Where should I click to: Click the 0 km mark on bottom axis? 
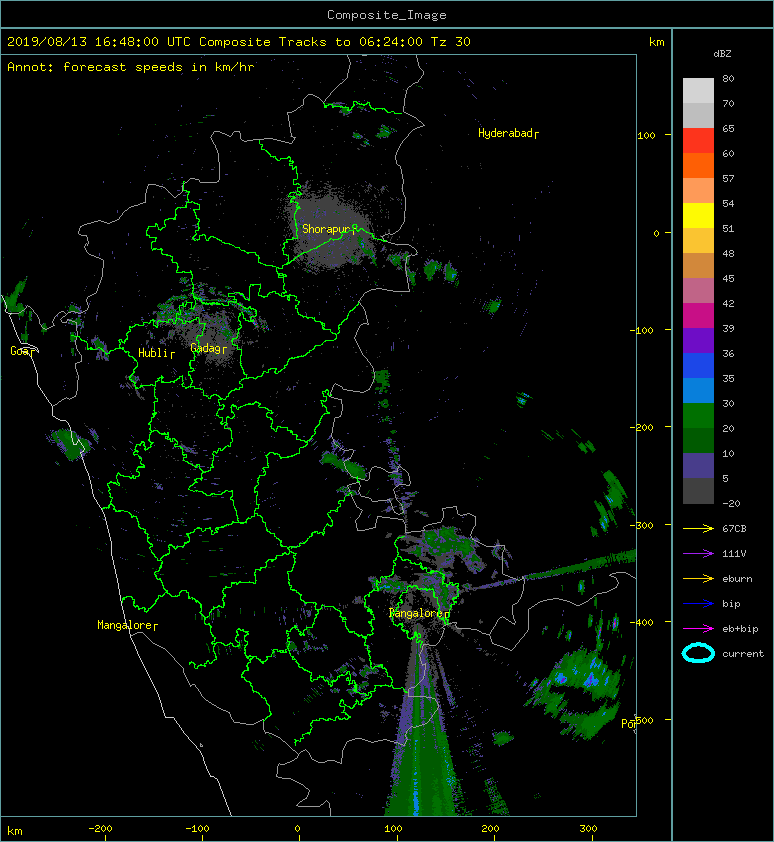(x=297, y=829)
